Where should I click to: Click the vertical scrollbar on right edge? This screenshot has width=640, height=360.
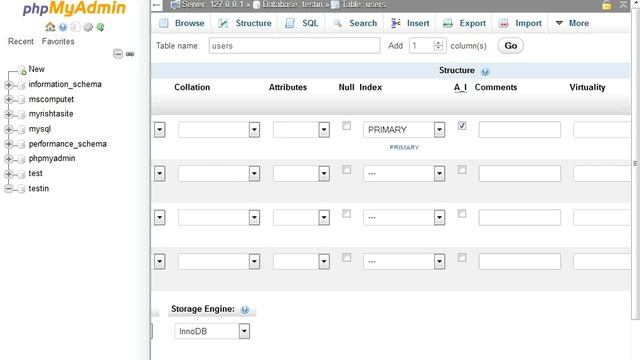[x=636, y=163]
